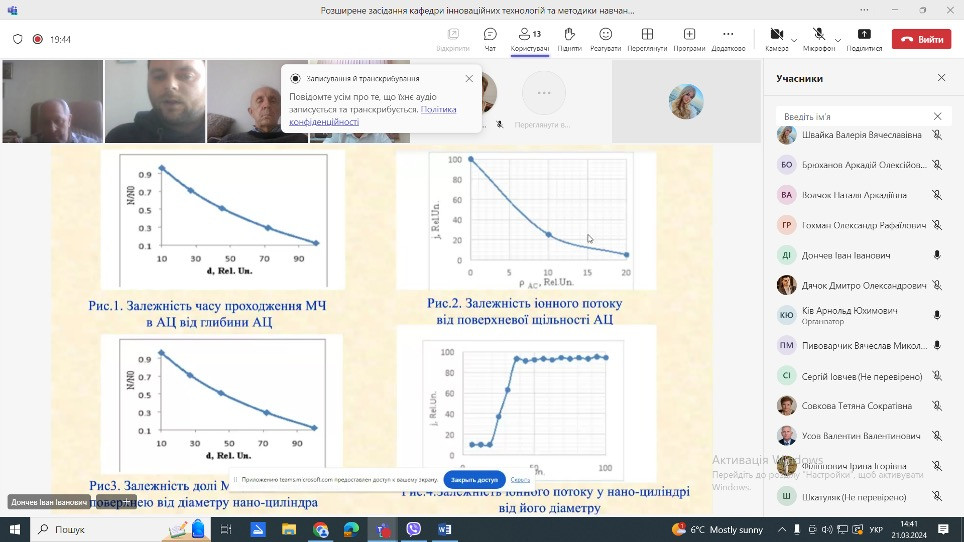Open Додатково more actions menu
The width and height of the screenshot is (964, 542).
[728, 39]
